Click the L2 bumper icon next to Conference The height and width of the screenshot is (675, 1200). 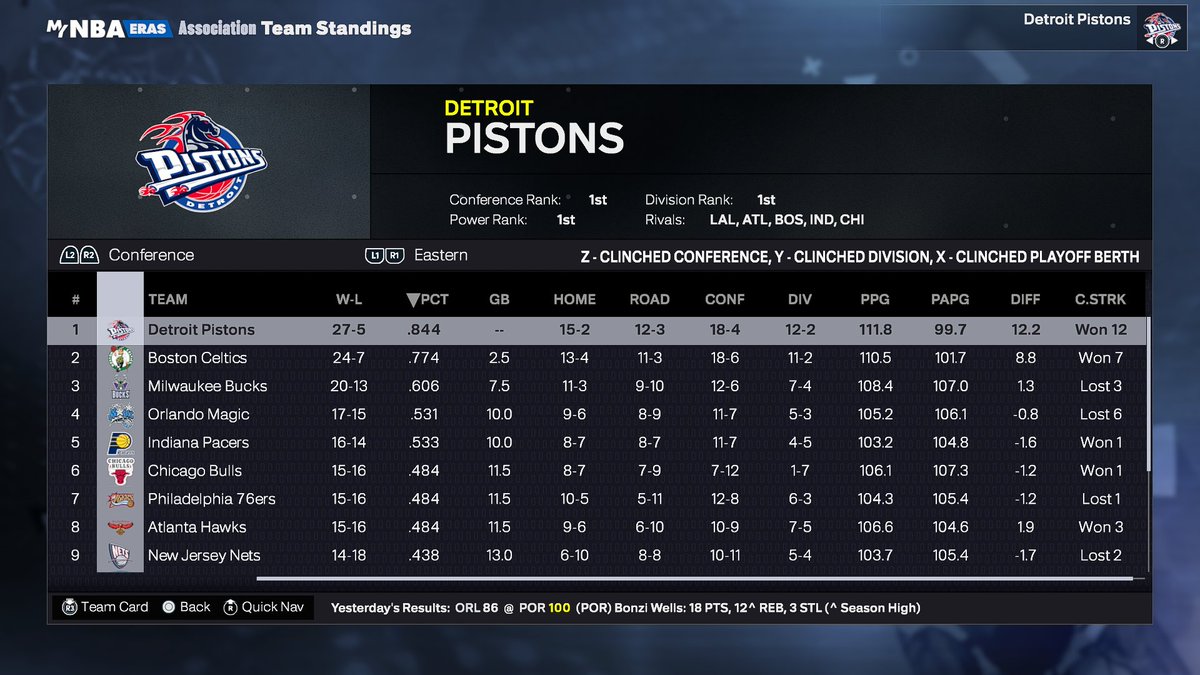pos(69,255)
